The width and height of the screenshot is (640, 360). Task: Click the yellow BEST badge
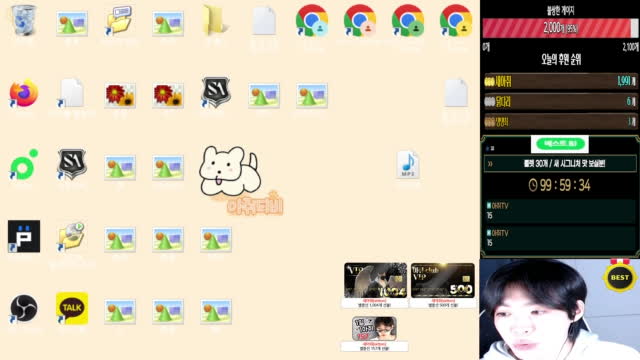(x=620, y=277)
